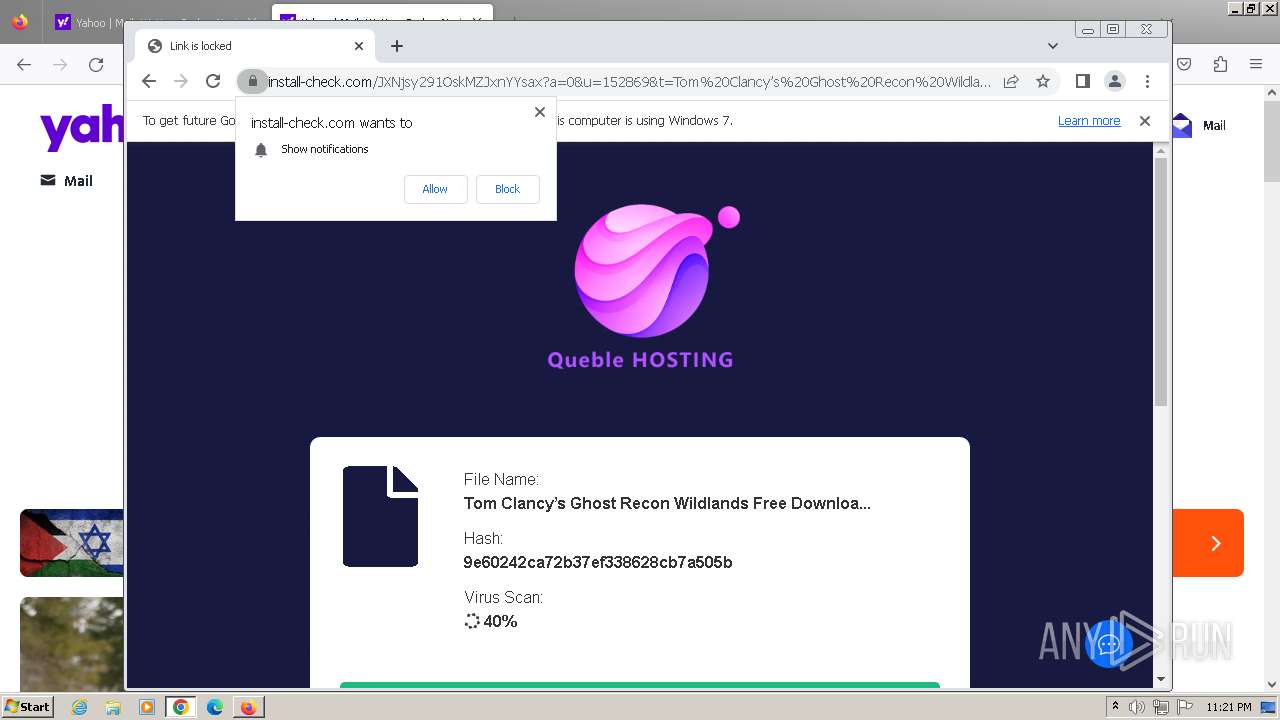Block notifications for install-check.com
The height and width of the screenshot is (720, 1280).
[x=507, y=189]
